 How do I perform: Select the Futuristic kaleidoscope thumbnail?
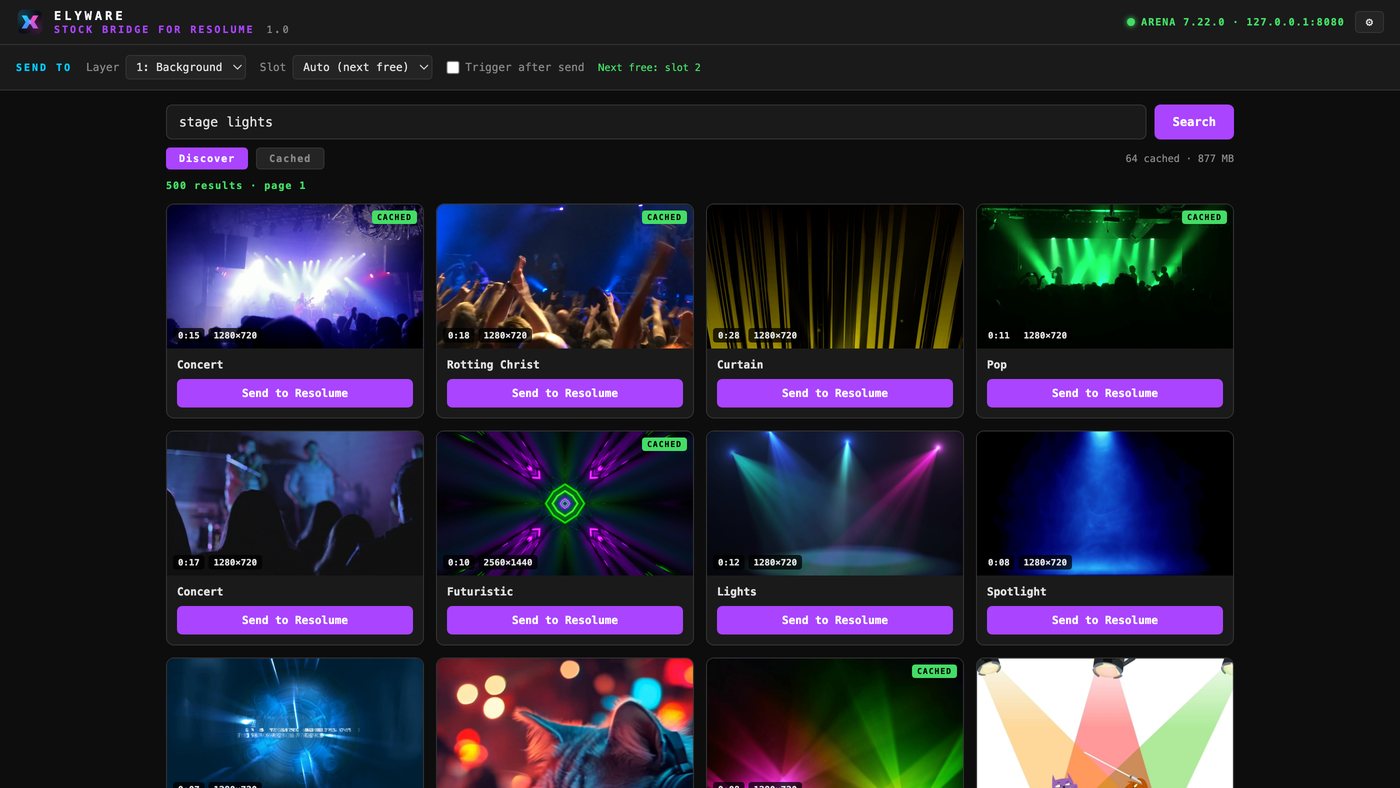565,504
